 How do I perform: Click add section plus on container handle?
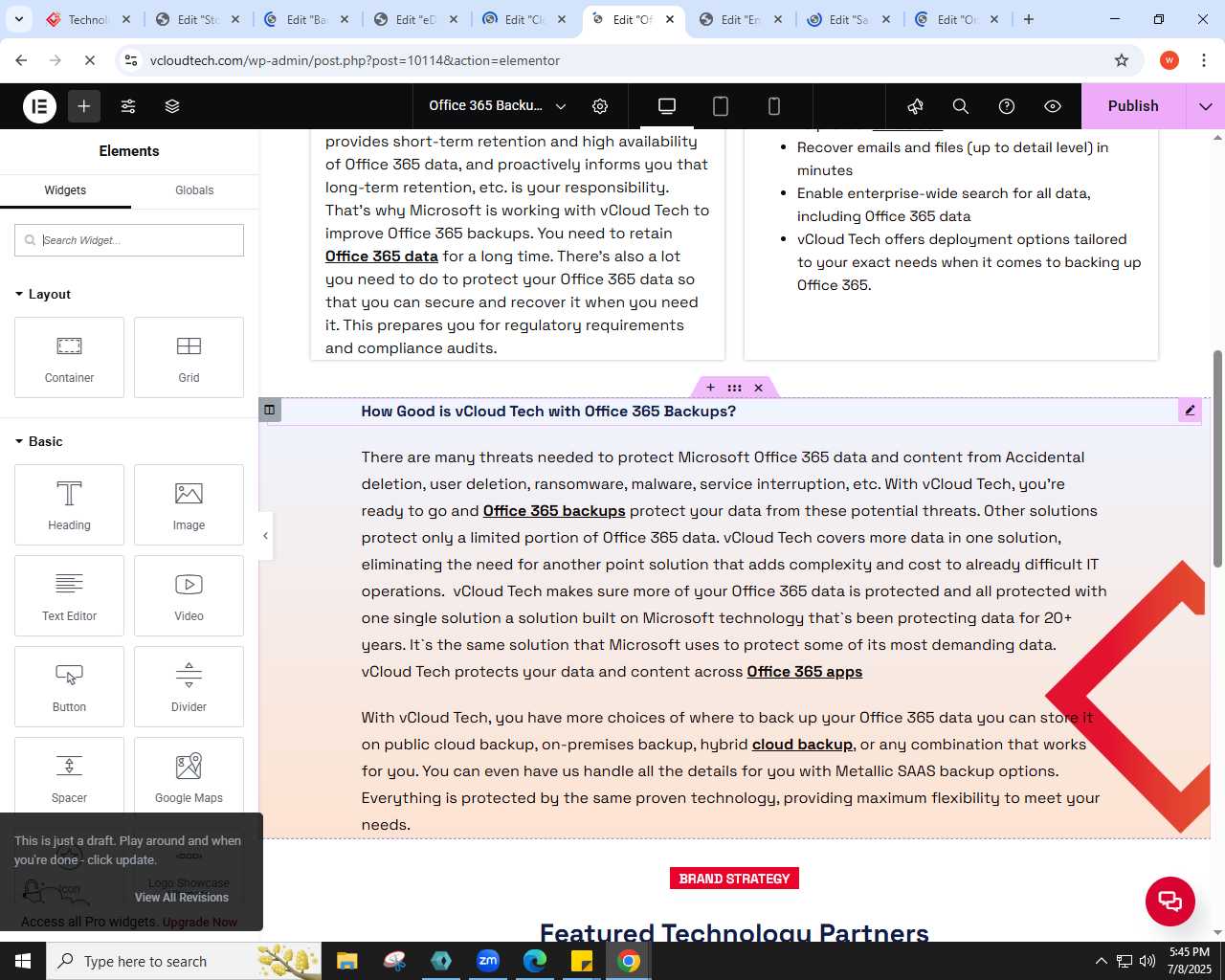point(710,388)
